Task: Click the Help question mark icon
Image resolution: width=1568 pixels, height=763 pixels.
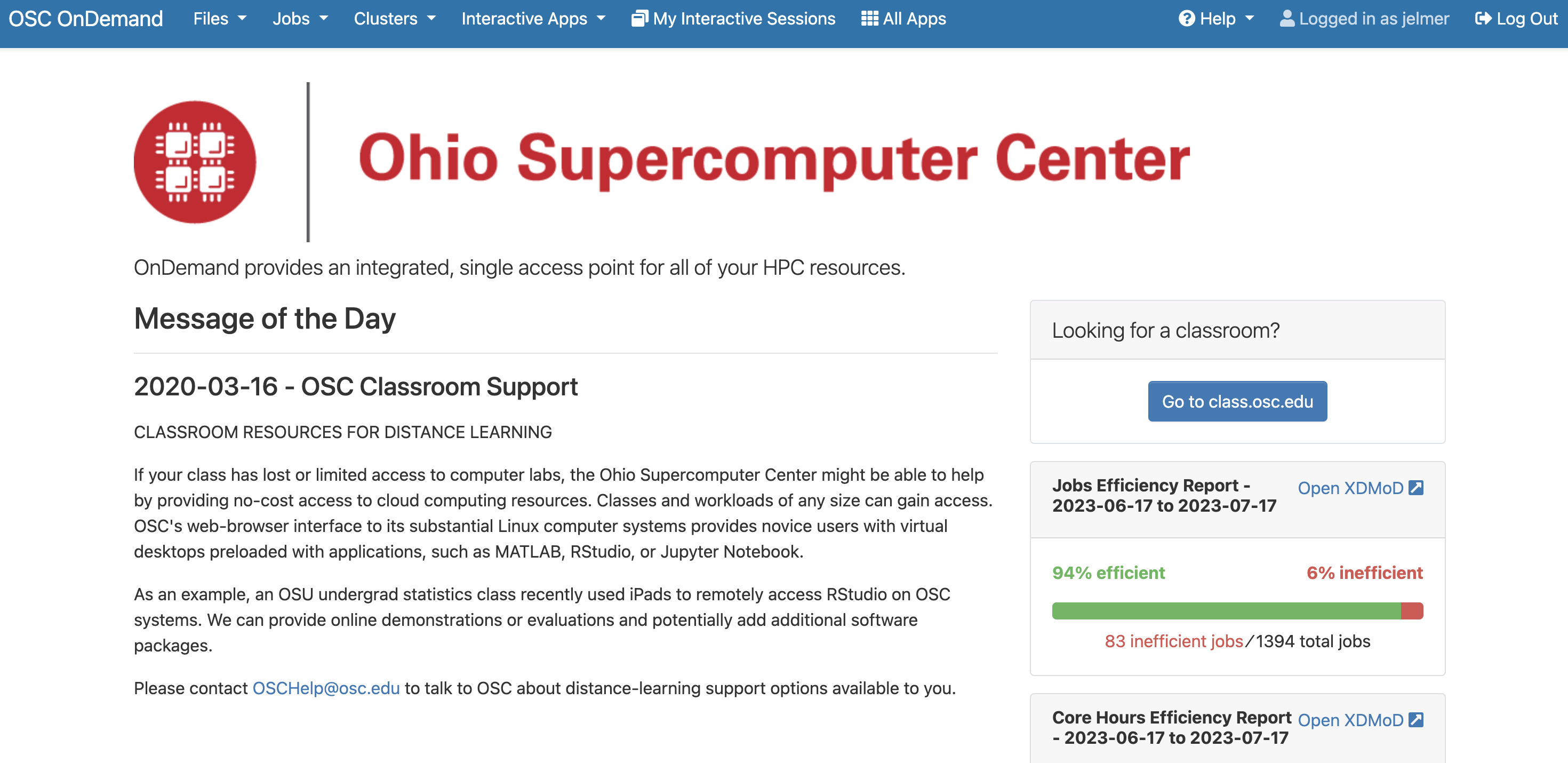Action: point(1186,19)
